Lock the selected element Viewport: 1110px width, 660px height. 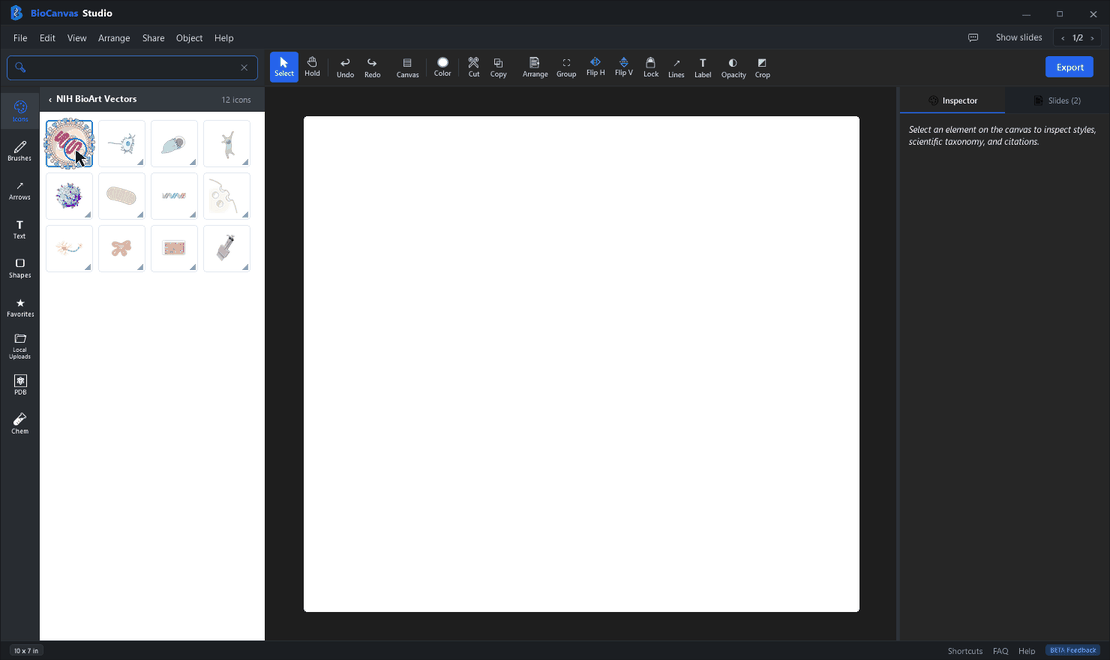click(651, 67)
